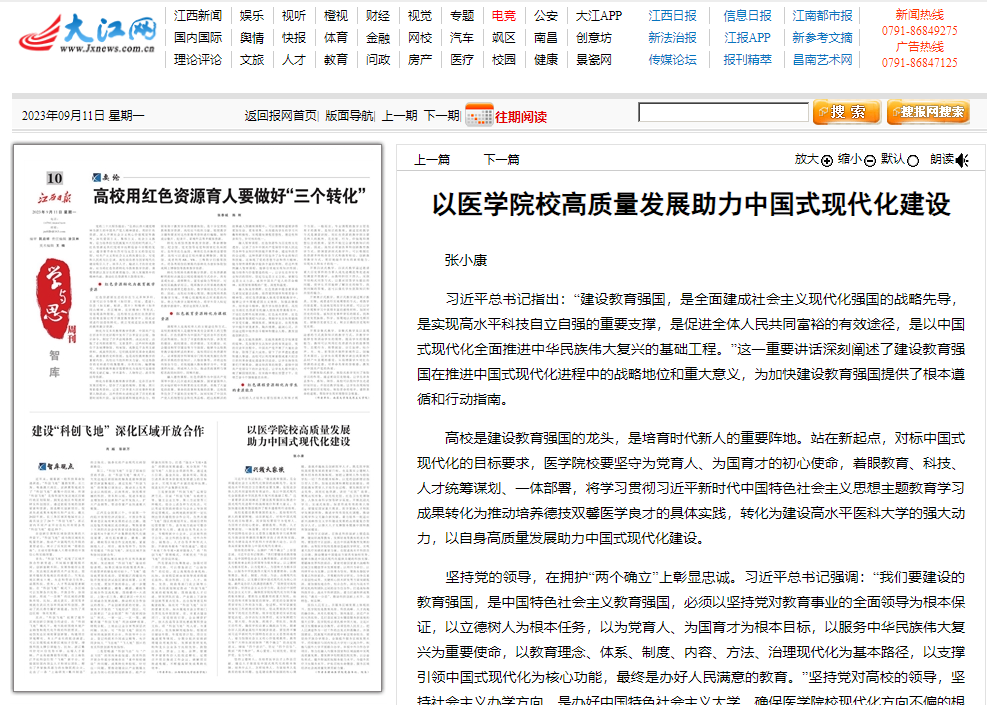
Task: Click the 放大 zoom-in plus icon
Action: [x=827, y=161]
